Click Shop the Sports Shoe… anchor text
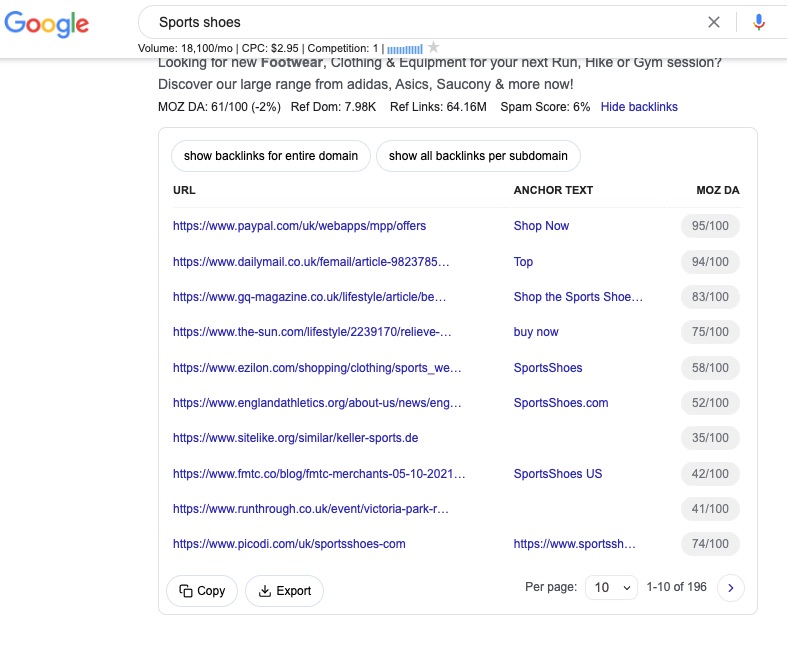Screen dimensions: 787x647 click(578, 297)
